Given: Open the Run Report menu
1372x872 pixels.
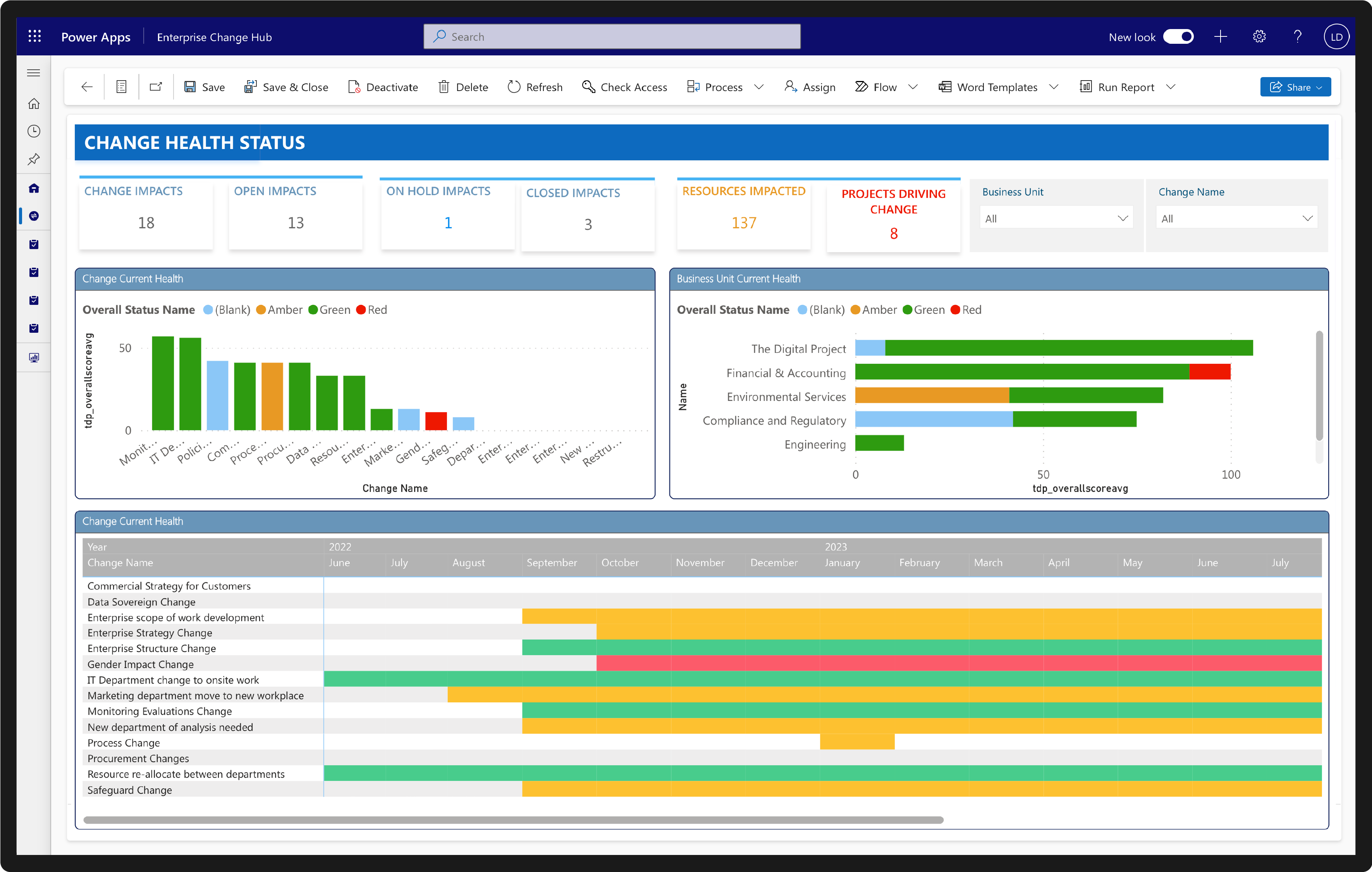Looking at the screenshot, I should (1126, 87).
